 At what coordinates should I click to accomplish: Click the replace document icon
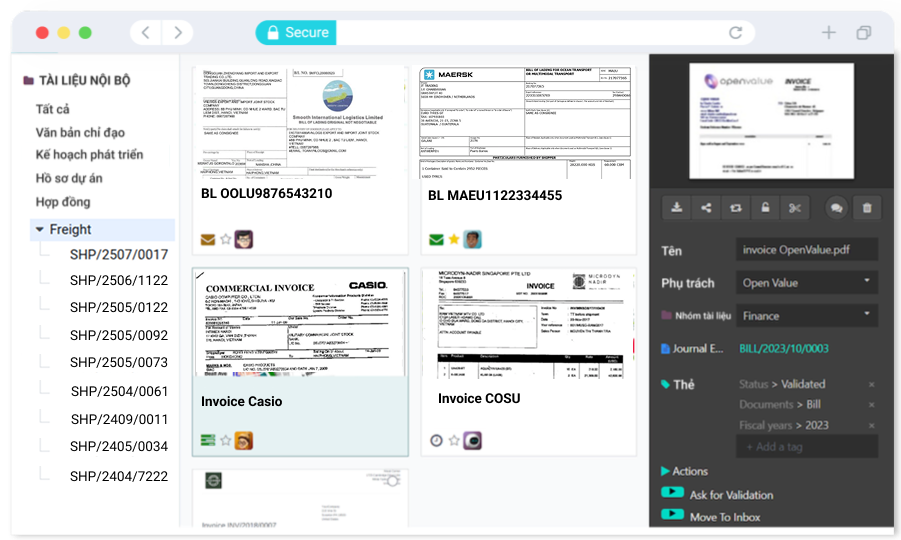pyautogui.click(x=736, y=208)
